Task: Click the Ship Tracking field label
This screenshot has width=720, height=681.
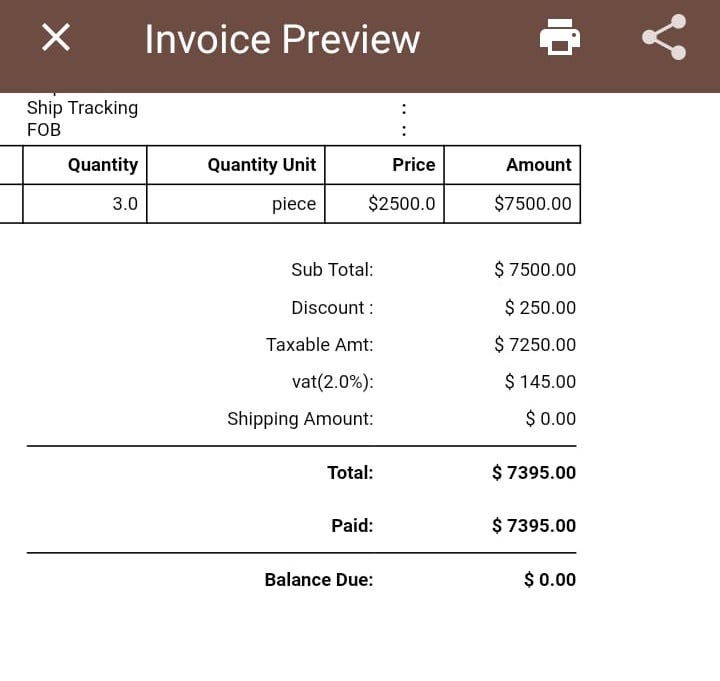Action: tap(82, 108)
